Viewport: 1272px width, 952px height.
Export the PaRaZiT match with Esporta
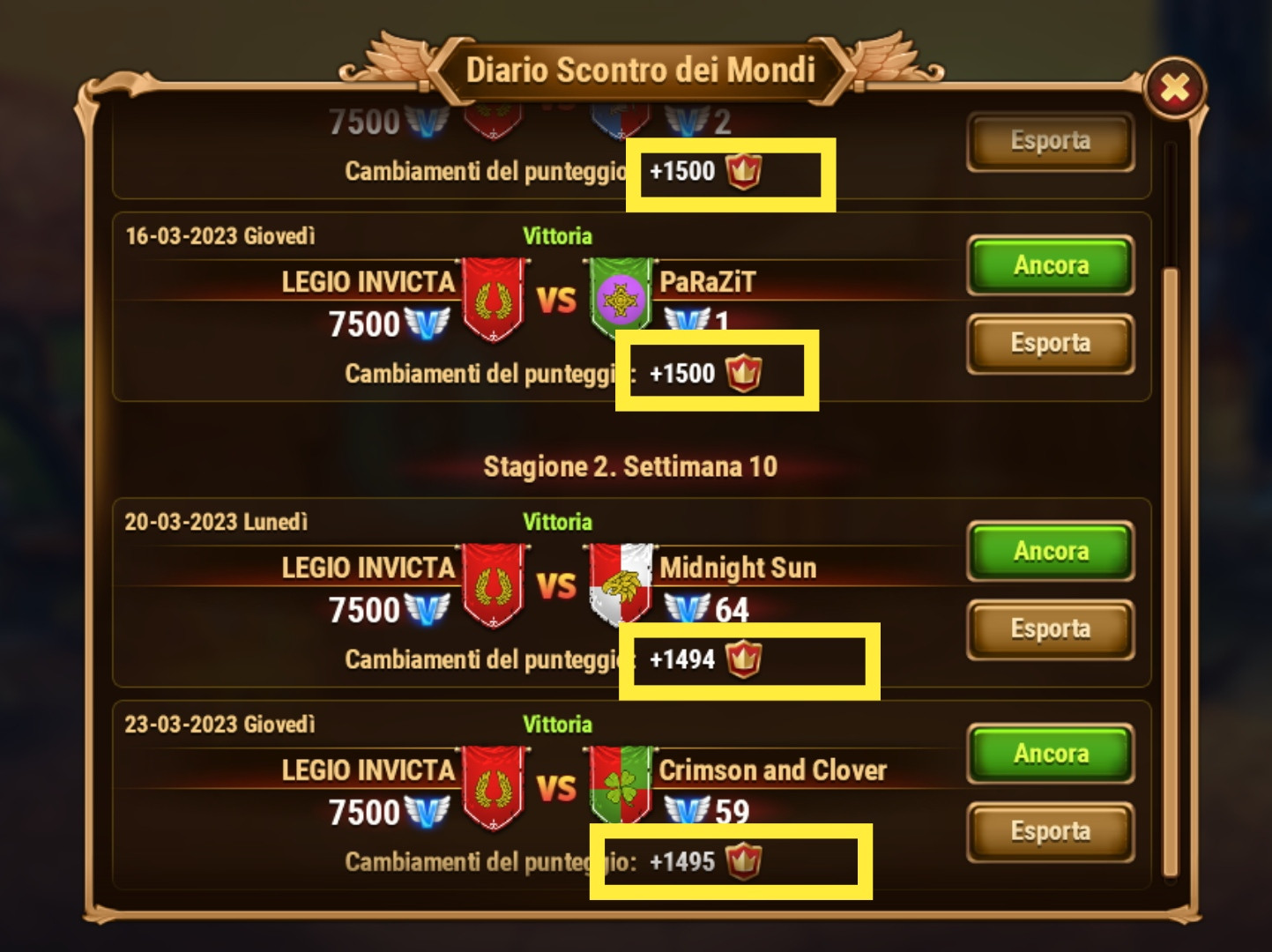pyautogui.click(x=1050, y=343)
